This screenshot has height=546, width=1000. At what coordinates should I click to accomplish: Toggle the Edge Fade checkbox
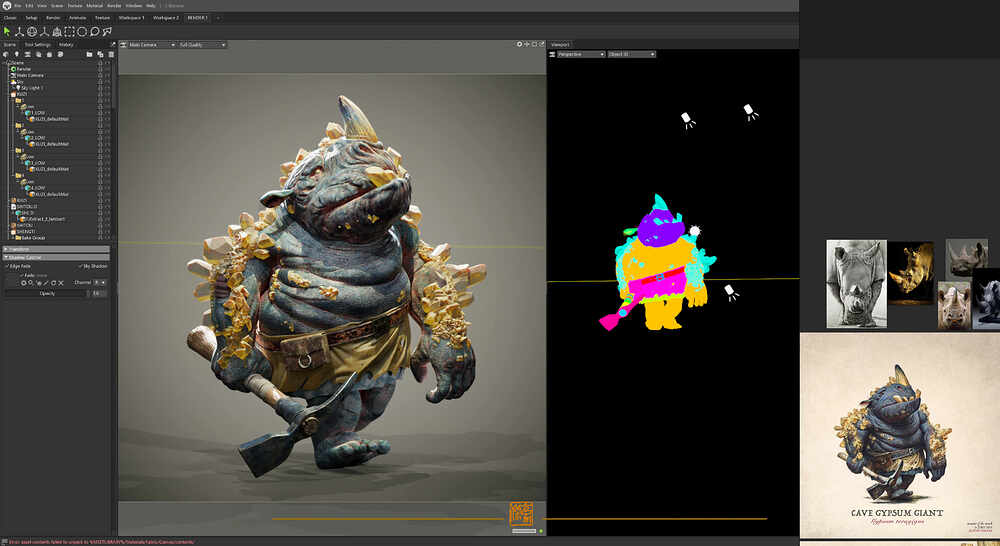click(7, 266)
